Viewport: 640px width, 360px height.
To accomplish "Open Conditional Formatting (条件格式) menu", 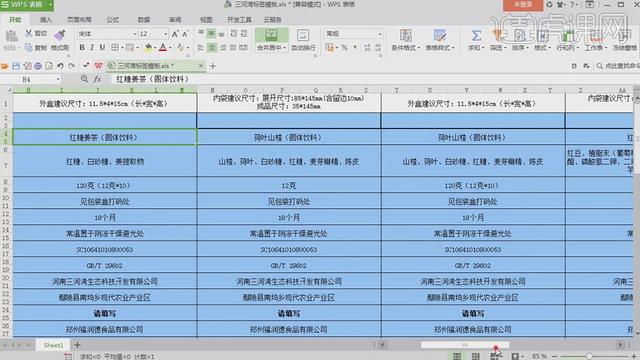I will pyautogui.click(x=405, y=40).
